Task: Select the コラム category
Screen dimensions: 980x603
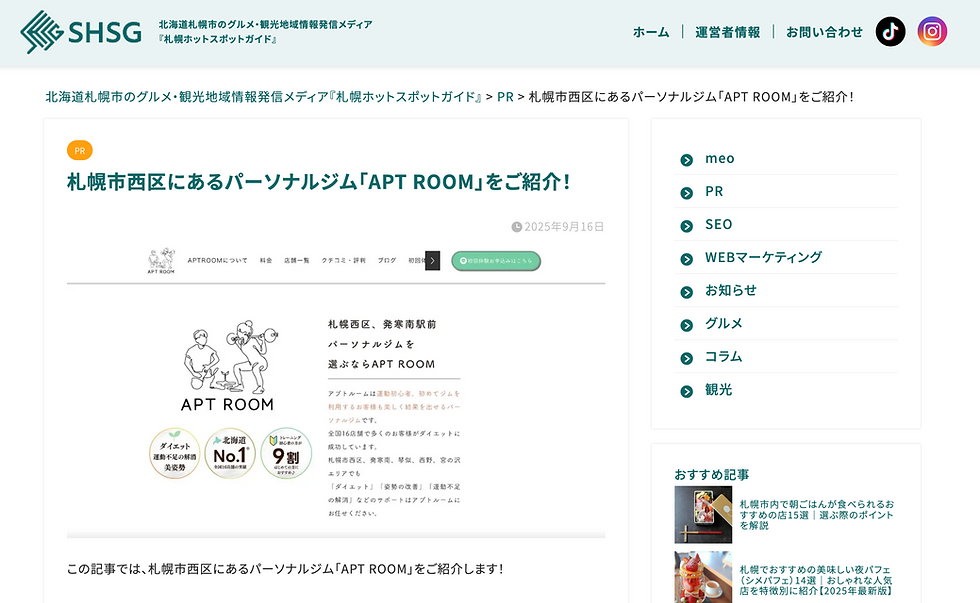Action: point(724,357)
